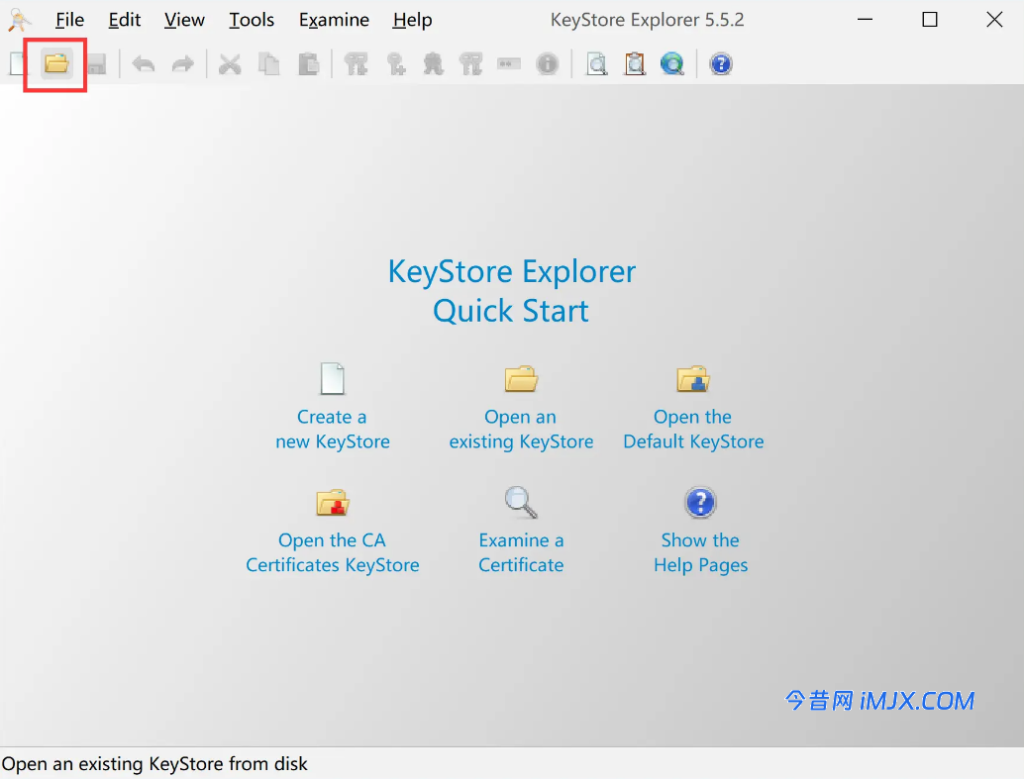Screen dimensions: 1024x779
Task: Open the Help menu
Action: (412, 20)
